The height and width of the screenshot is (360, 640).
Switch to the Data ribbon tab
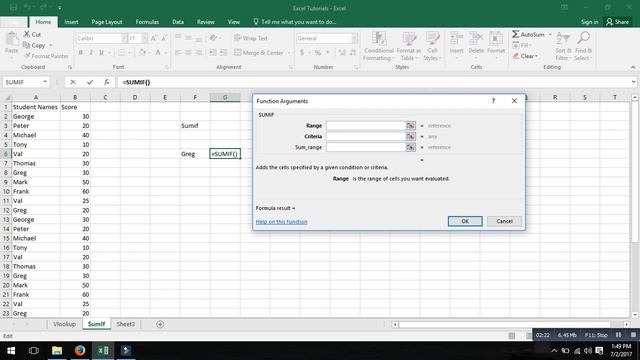point(178,22)
